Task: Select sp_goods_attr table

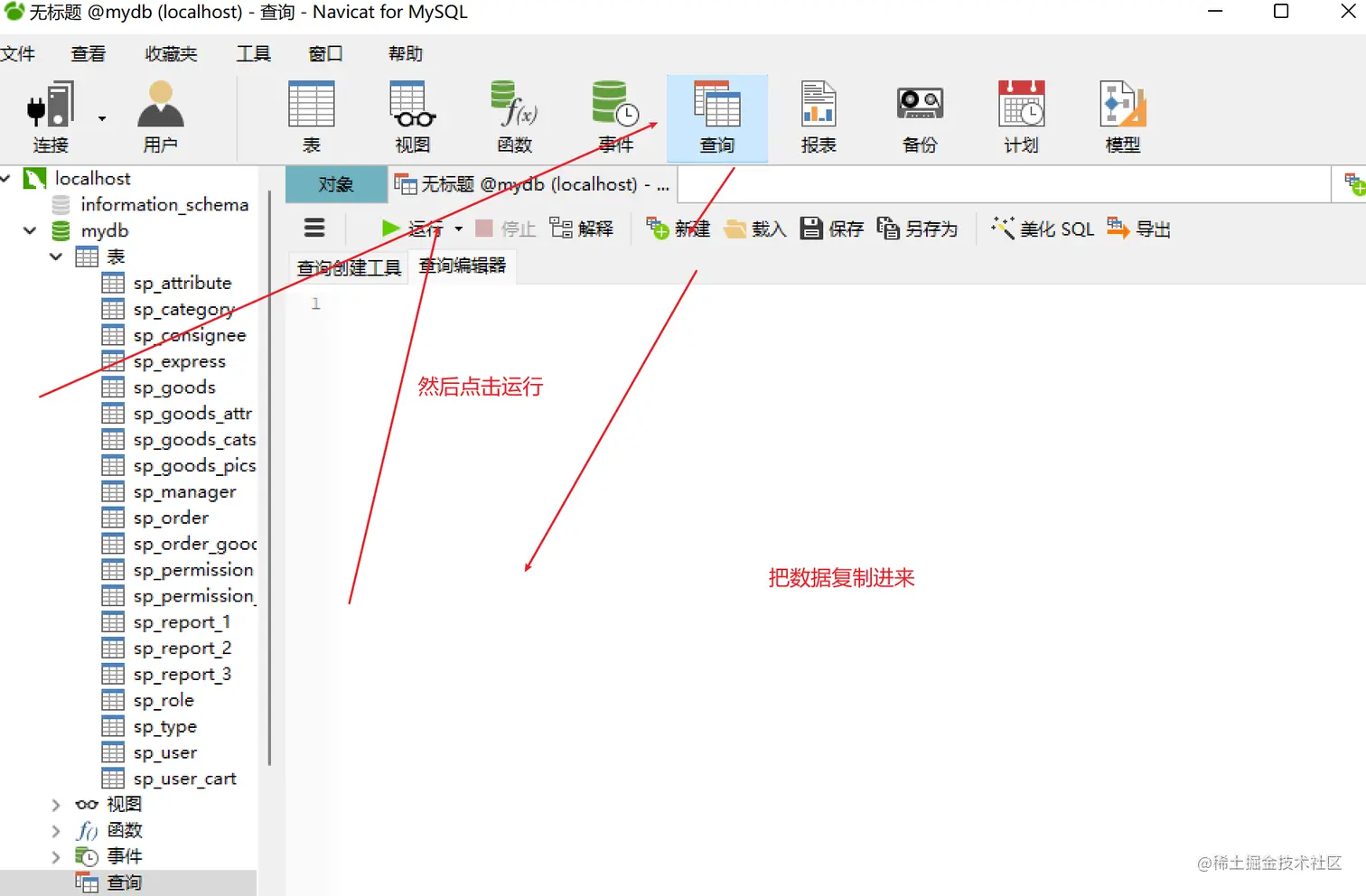Action: (192, 415)
